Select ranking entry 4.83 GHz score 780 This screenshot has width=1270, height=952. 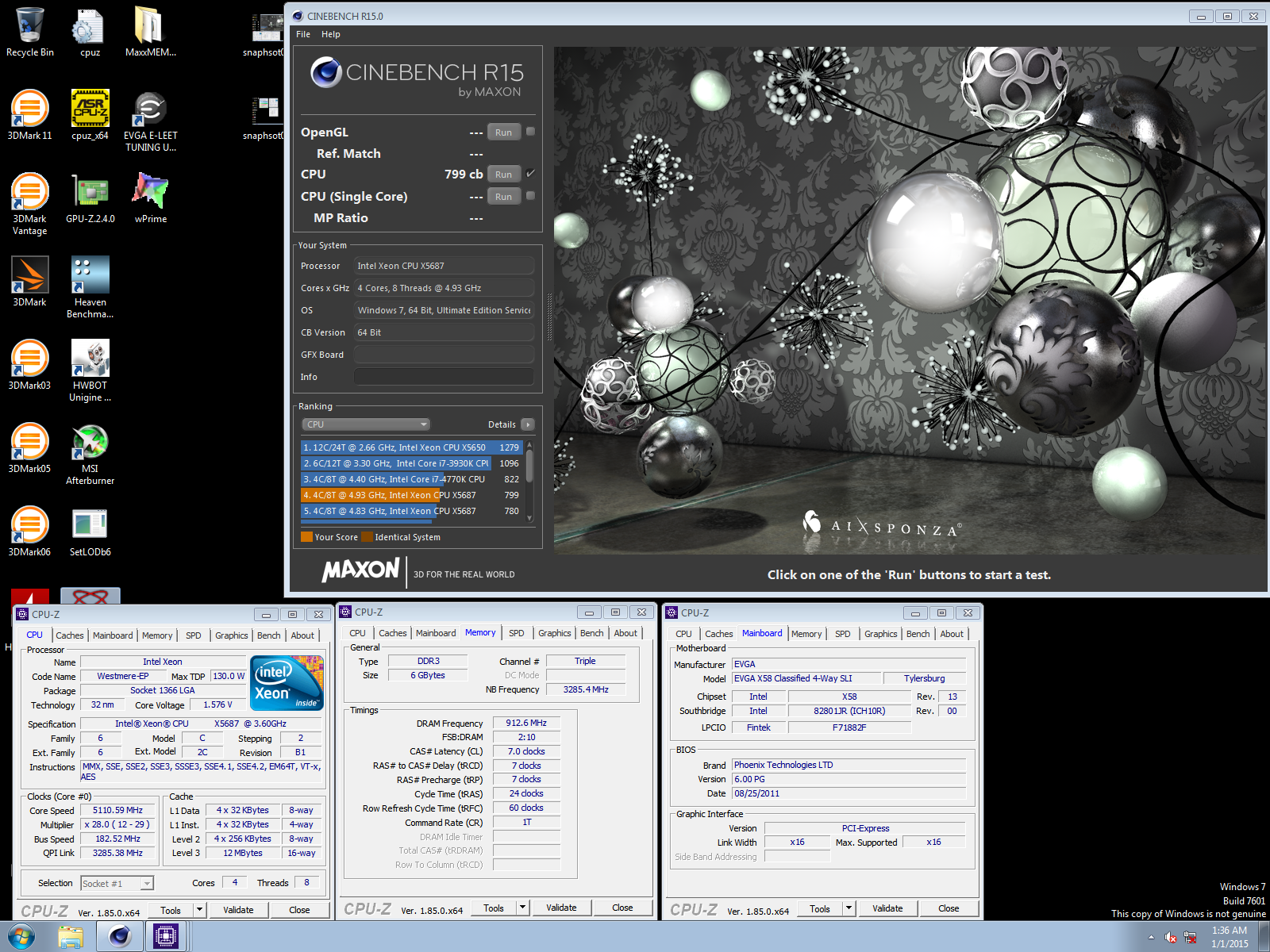tap(411, 511)
